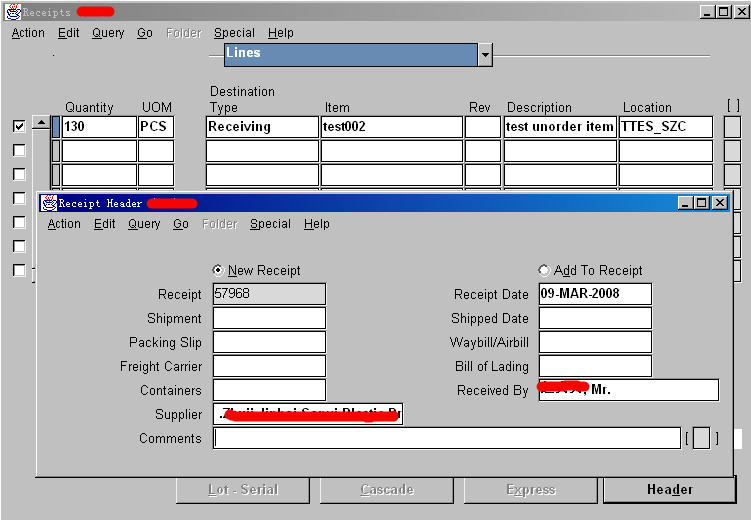Click the Comments input field
751x520 pixels.
(447, 438)
